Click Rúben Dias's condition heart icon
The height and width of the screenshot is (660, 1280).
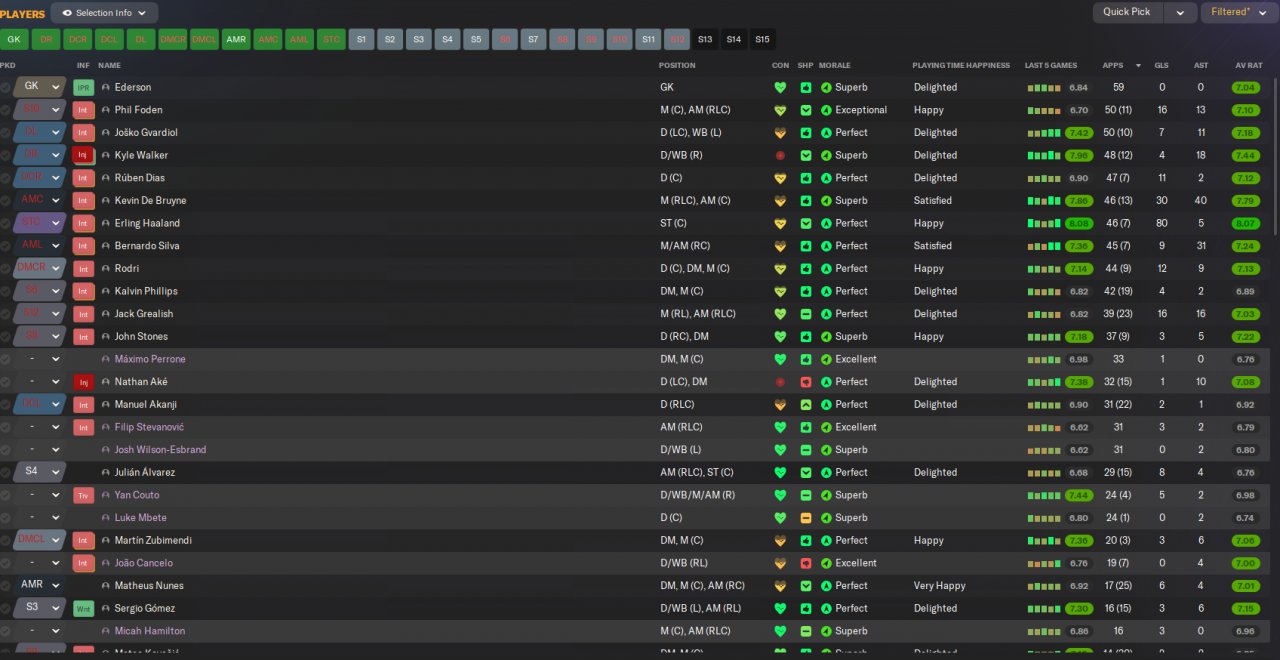pyautogui.click(x=780, y=178)
